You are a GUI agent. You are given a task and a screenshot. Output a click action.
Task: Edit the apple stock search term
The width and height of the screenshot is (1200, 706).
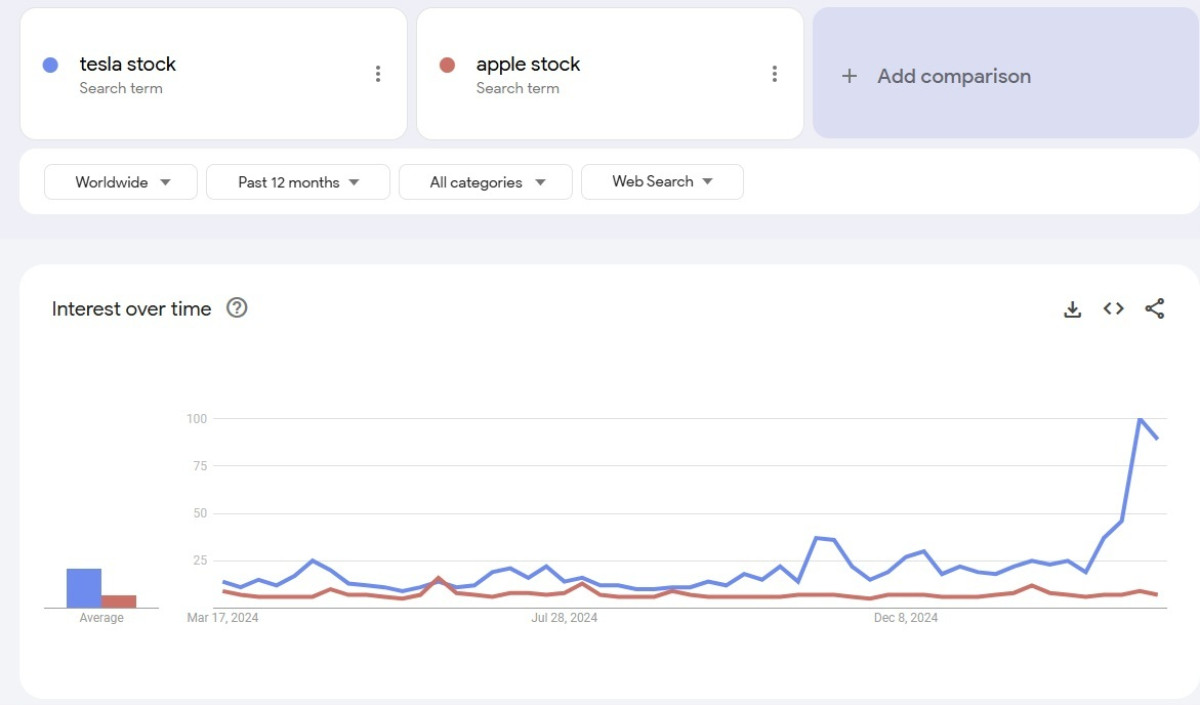(528, 64)
